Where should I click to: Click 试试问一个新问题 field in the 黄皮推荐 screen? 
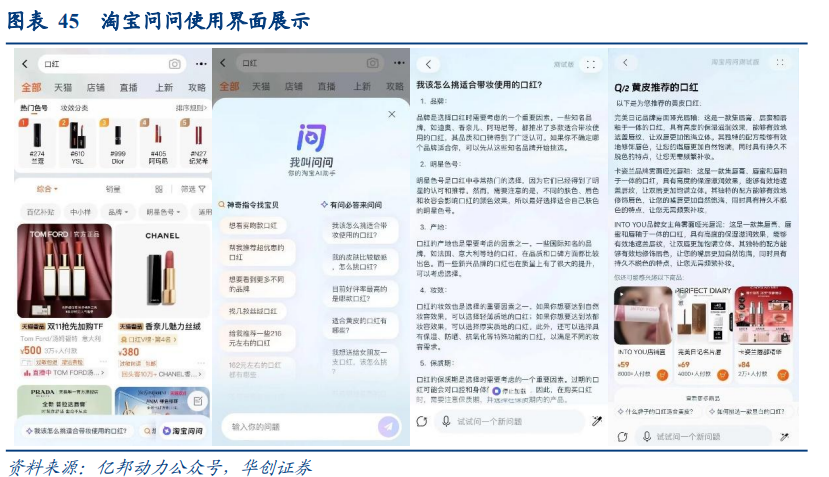(703, 437)
